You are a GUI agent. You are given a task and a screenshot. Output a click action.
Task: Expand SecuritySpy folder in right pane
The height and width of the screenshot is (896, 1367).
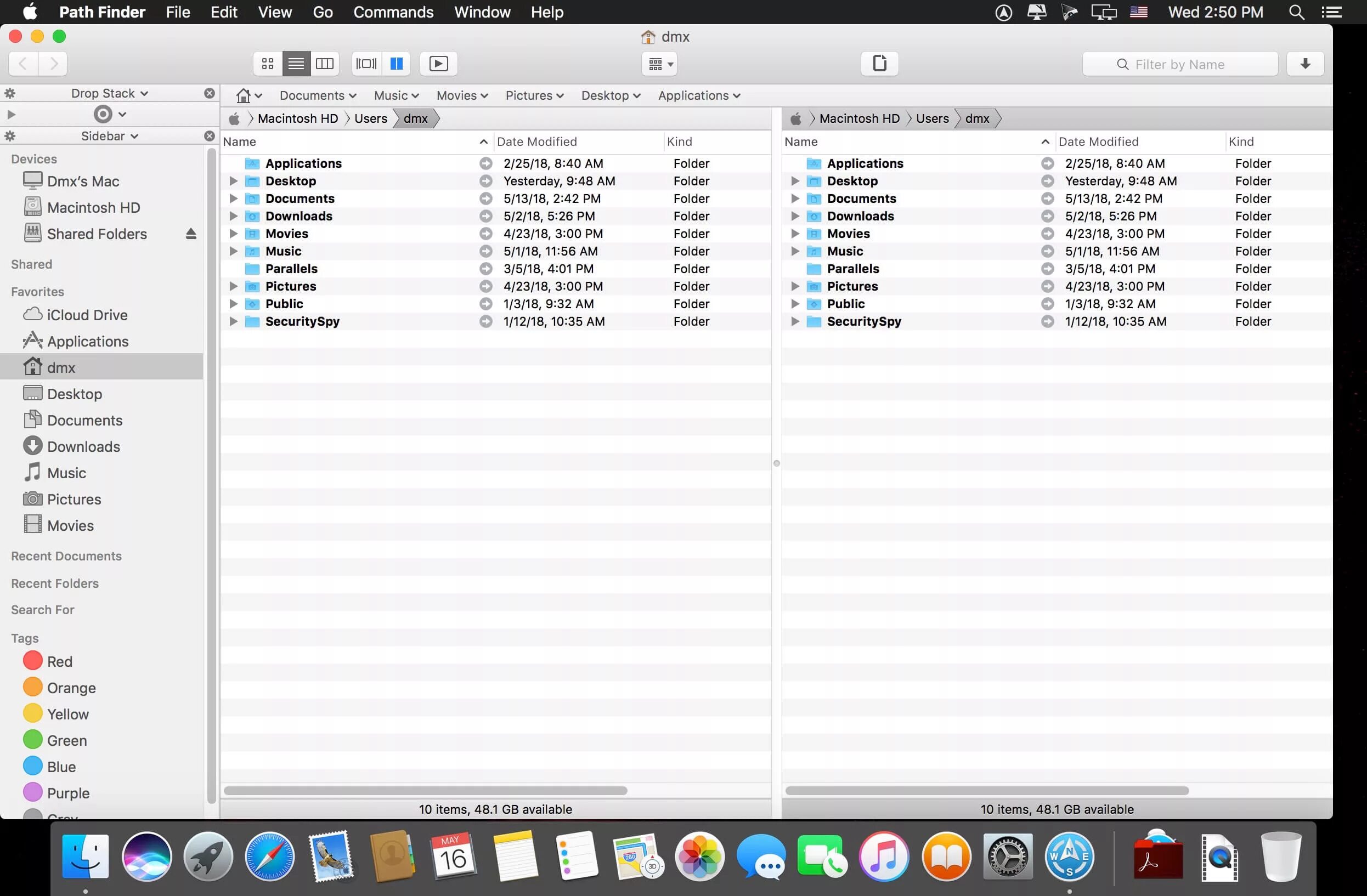pos(795,321)
